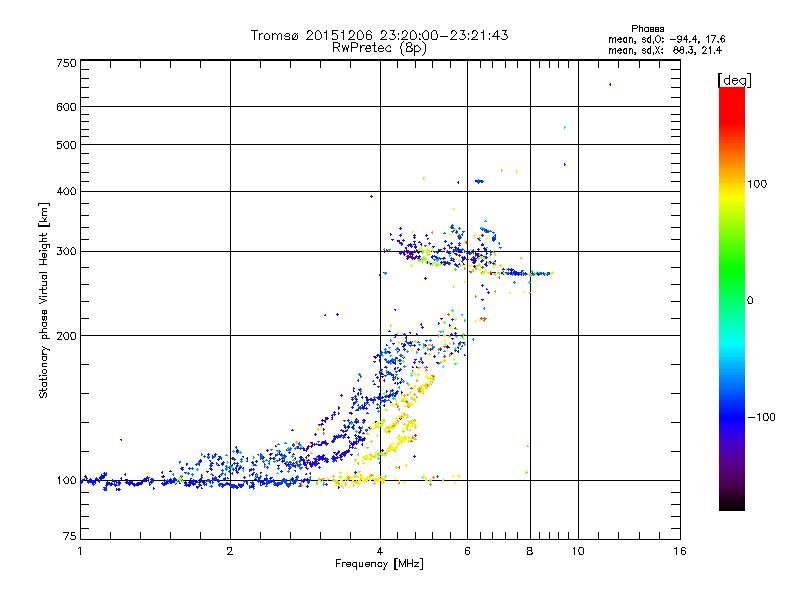Click the x-axis tick label "10"
This screenshot has width=800, height=600.
578,551
